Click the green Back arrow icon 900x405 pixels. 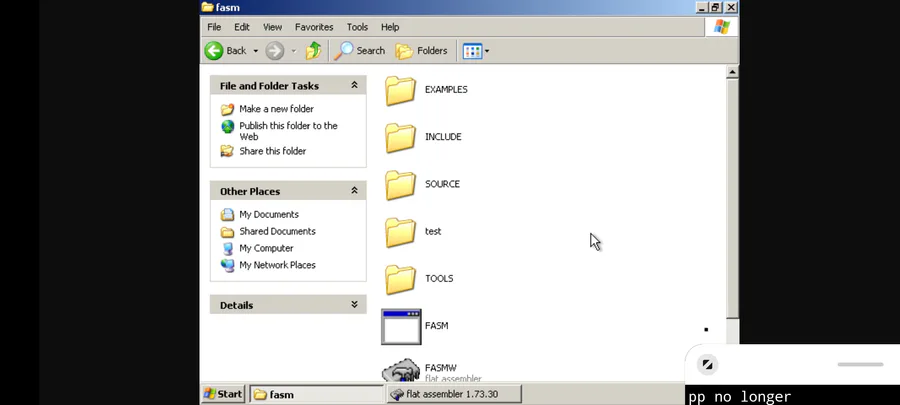coord(214,50)
